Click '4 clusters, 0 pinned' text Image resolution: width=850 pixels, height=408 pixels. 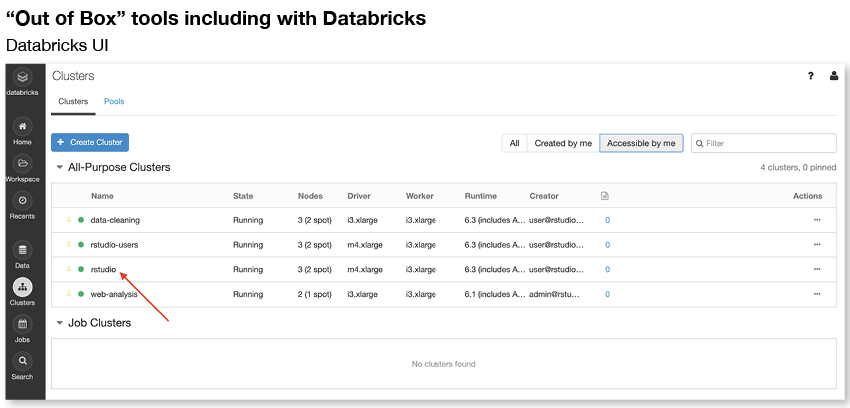click(798, 168)
